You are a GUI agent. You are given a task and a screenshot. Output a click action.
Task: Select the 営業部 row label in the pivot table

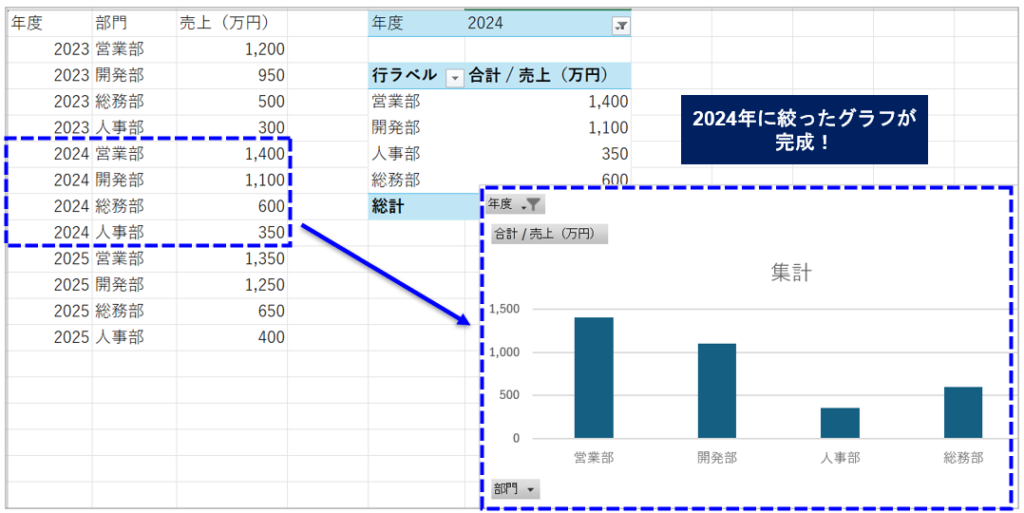pyautogui.click(x=416, y=102)
